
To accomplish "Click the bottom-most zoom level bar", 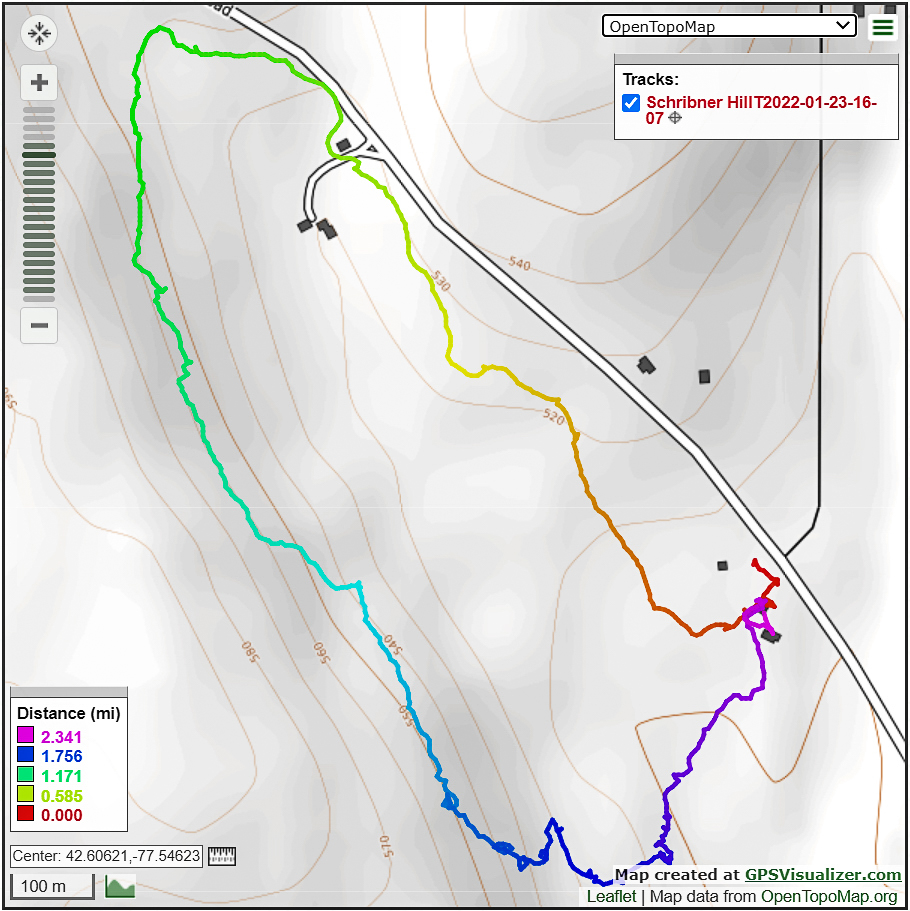I will click(39, 299).
